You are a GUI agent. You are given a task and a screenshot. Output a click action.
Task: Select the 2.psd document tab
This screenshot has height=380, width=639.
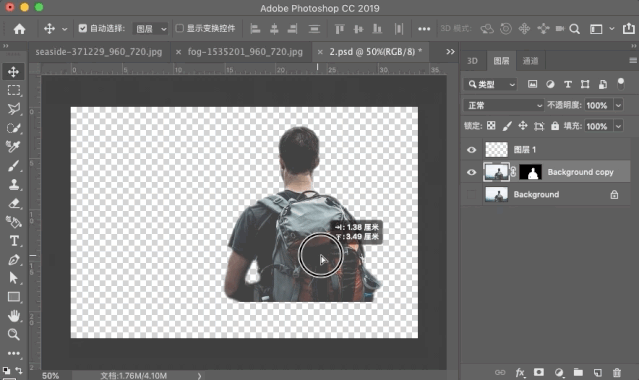[370, 52]
